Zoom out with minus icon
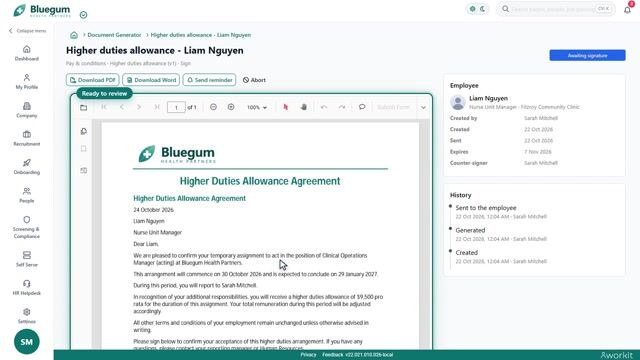This screenshot has height=360, width=640. click(x=213, y=107)
